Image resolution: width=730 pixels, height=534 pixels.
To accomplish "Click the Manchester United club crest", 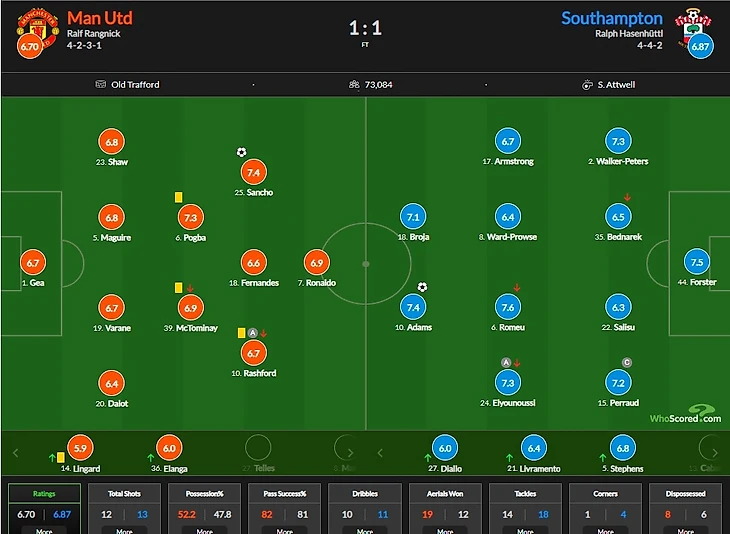I will point(30,28).
